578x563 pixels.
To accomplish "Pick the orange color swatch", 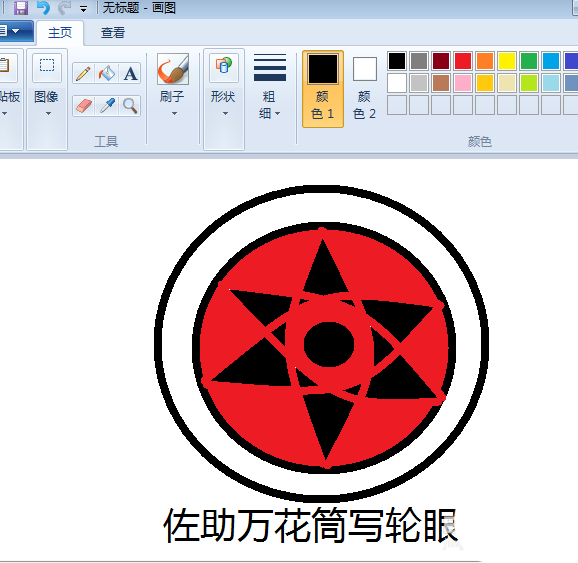I will coord(485,61).
